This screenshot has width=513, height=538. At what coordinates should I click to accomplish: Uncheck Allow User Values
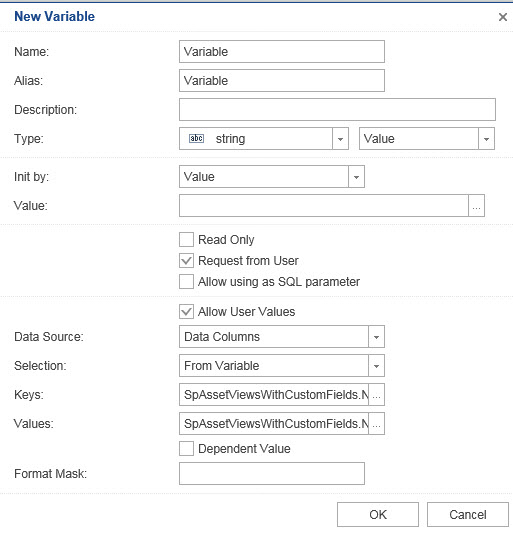point(186,312)
